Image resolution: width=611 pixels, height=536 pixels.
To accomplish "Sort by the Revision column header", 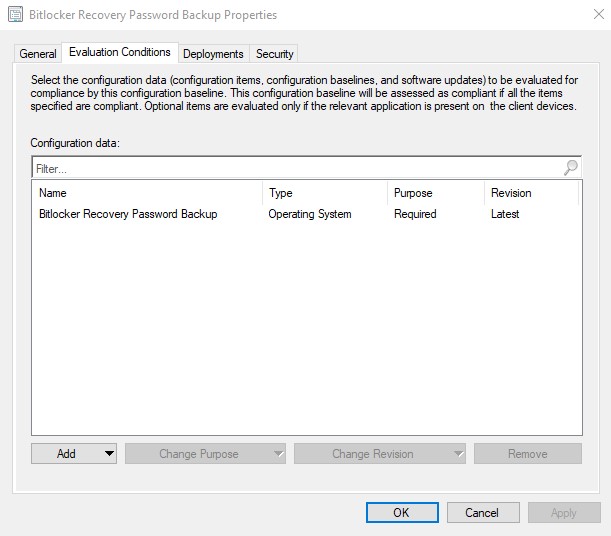I will [532, 193].
